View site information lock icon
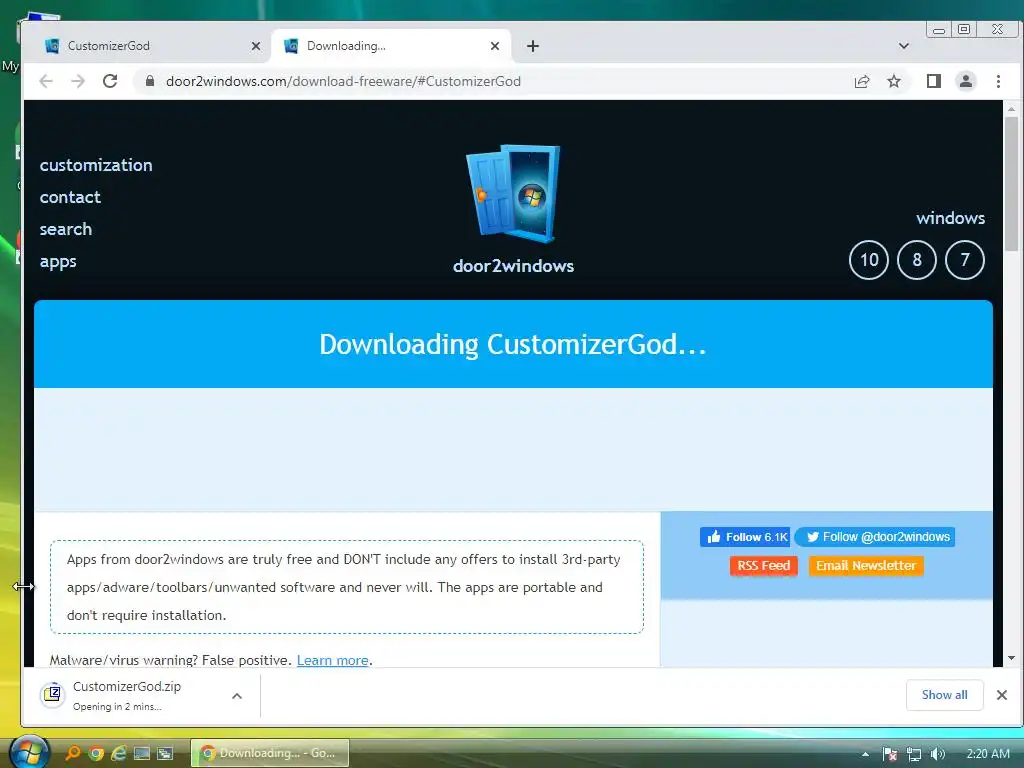 pyautogui.click(x=150, y=81)
